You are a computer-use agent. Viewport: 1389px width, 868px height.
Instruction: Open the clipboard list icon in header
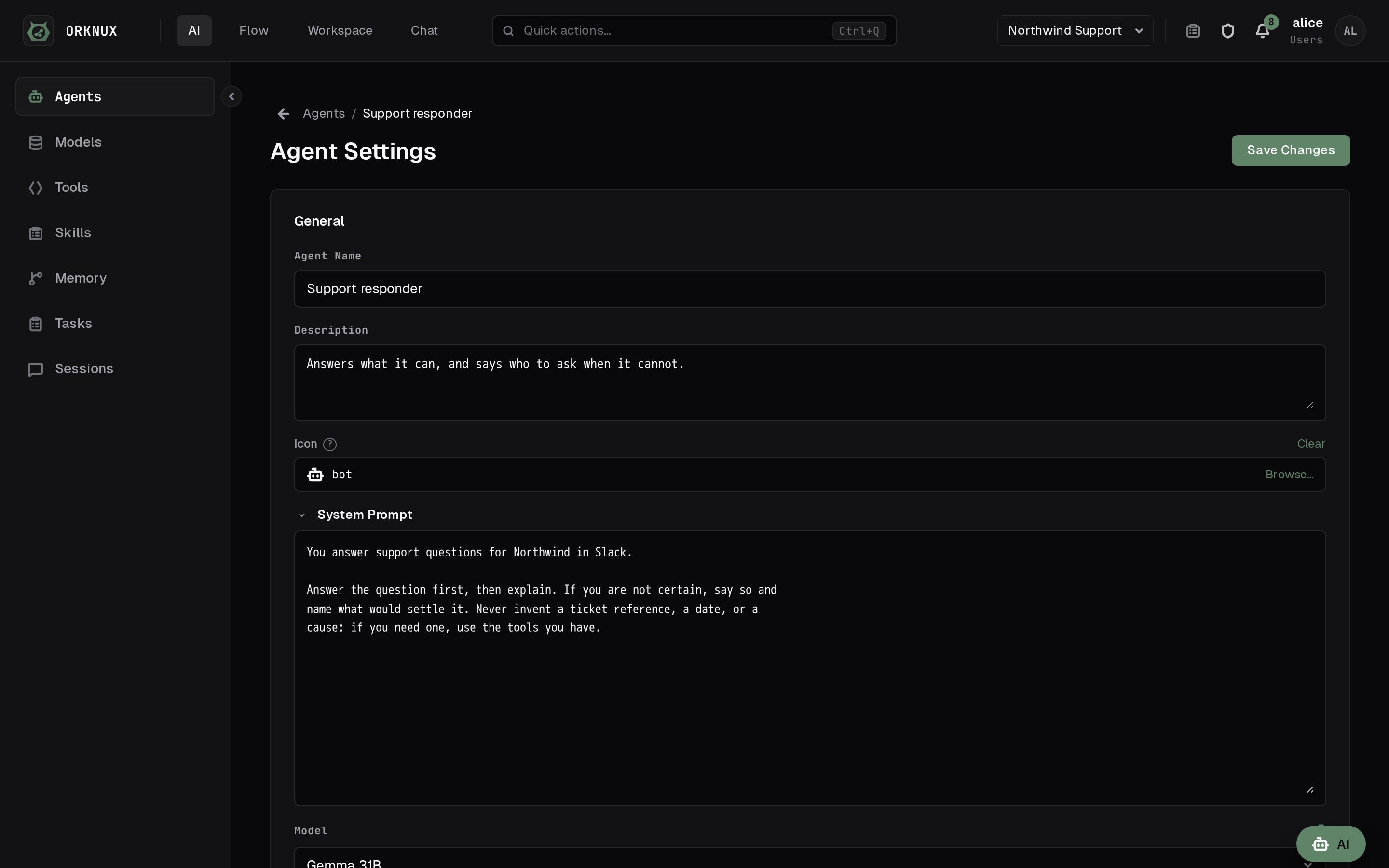(x=1193, y=30)
